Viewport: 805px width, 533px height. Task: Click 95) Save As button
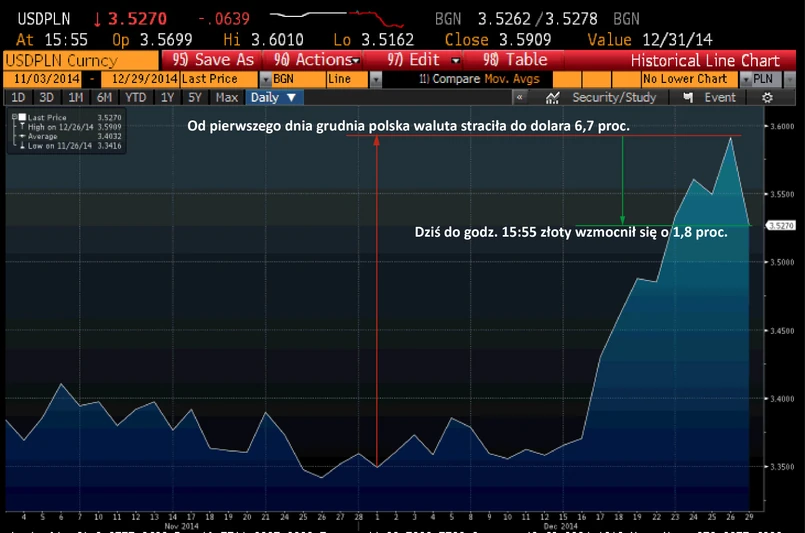(x=213, y=60)
